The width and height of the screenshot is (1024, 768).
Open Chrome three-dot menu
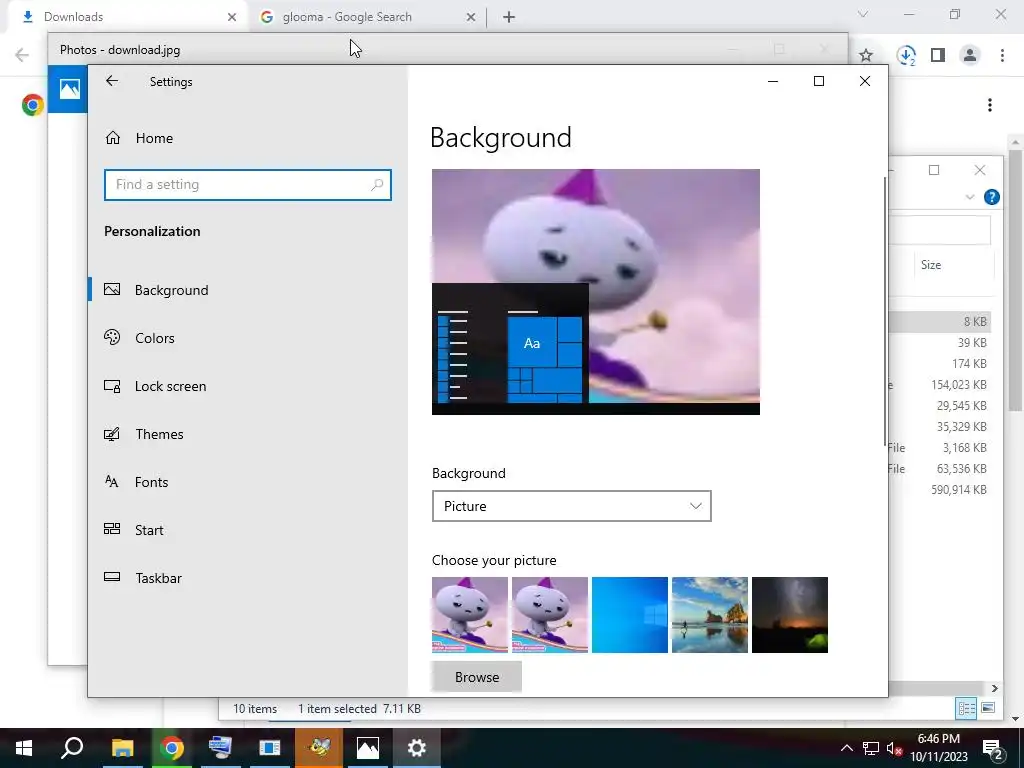click(x=1002, y=56)
